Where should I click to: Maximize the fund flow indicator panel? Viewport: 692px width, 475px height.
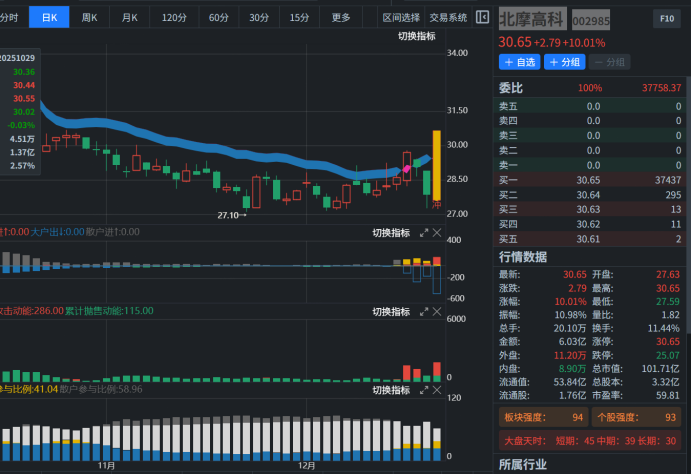click(424, 233)
